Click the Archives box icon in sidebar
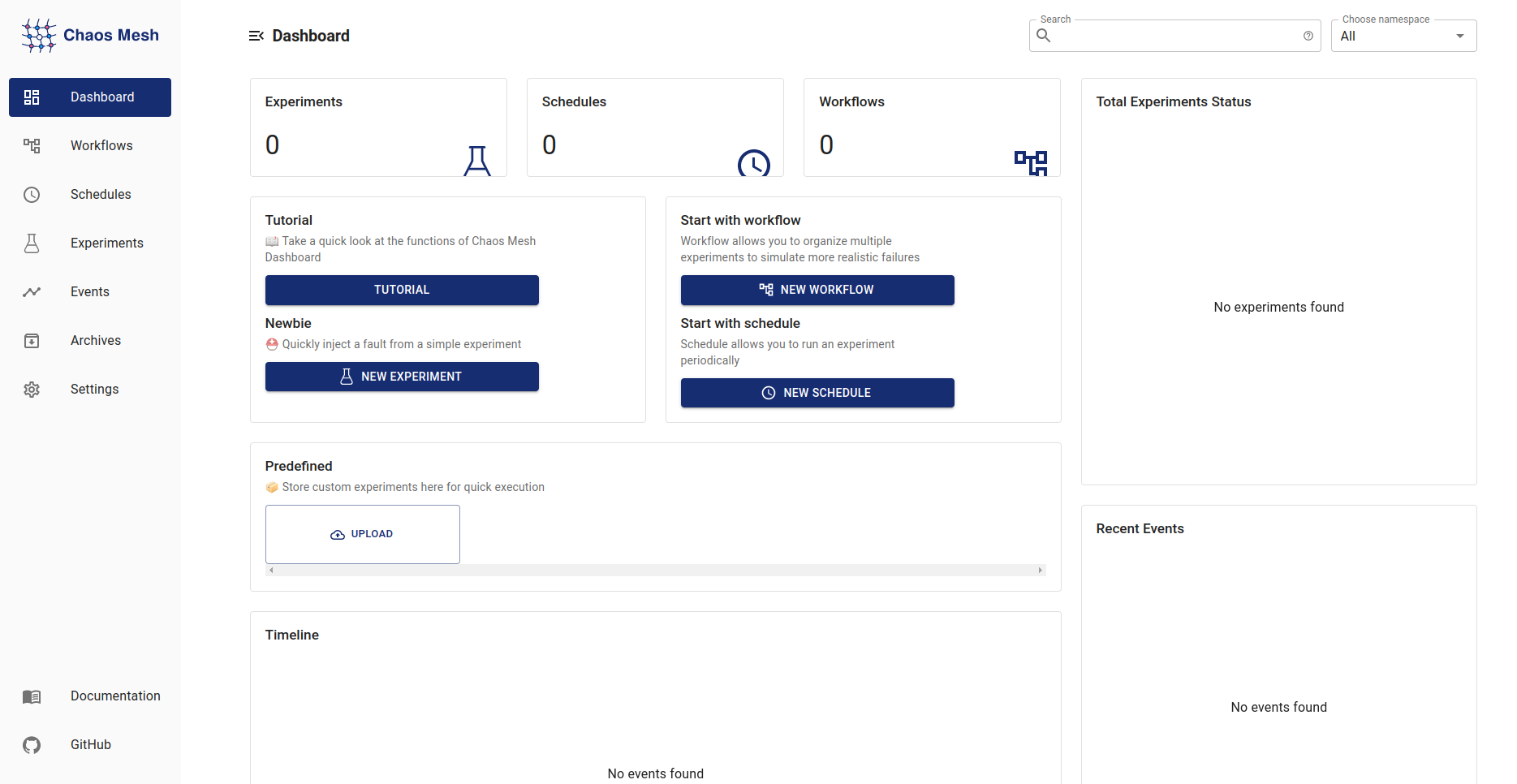 tap(32, 341)
